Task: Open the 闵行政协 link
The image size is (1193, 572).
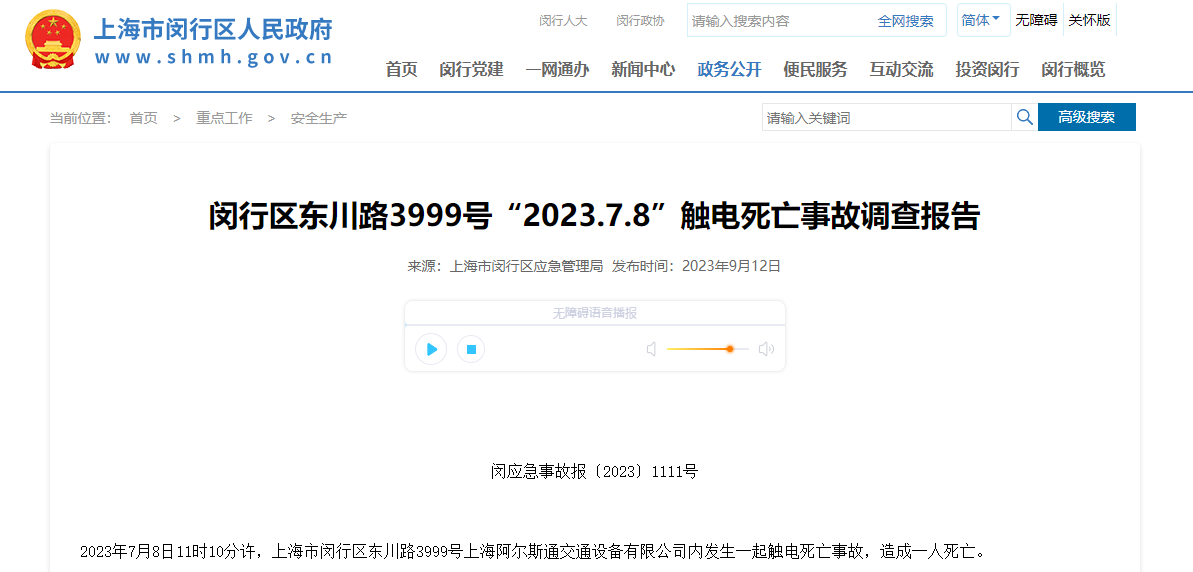Action: tap(640, 21)
